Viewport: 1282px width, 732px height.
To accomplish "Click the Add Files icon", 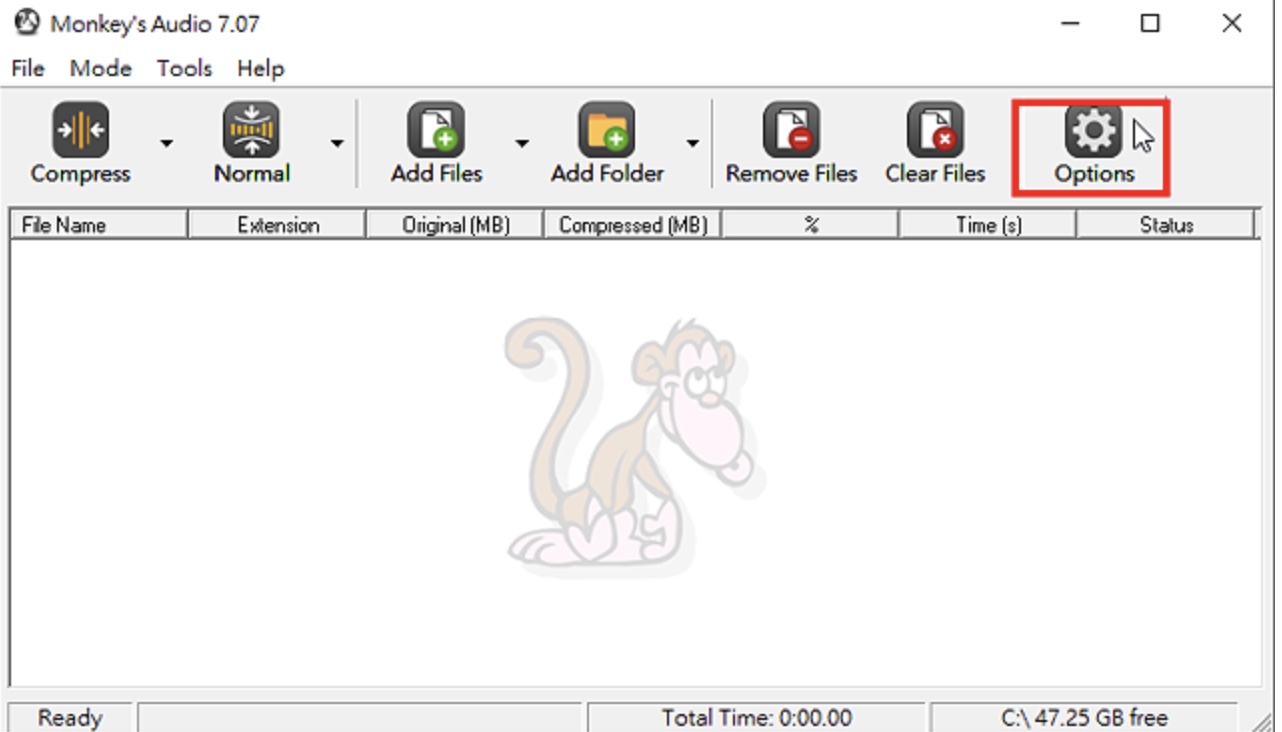I will 436,130.
